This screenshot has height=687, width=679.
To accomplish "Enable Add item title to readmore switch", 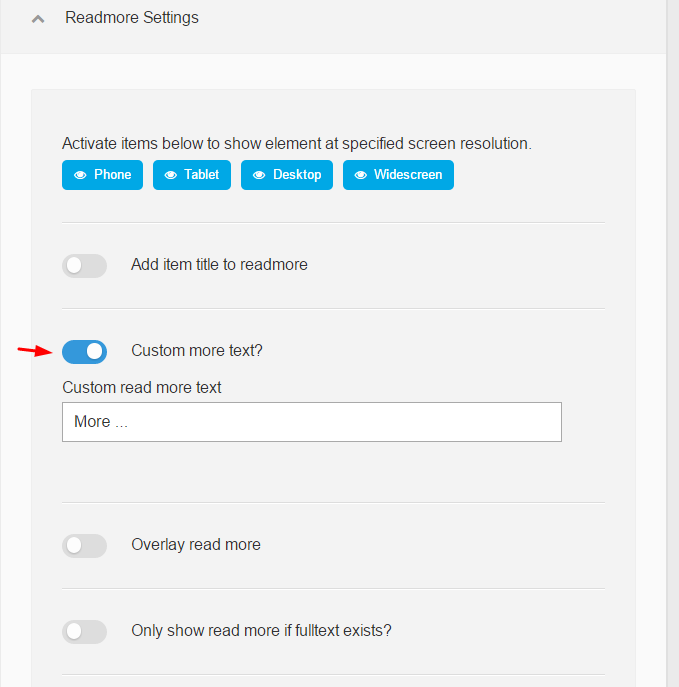I will coord(85,266).
